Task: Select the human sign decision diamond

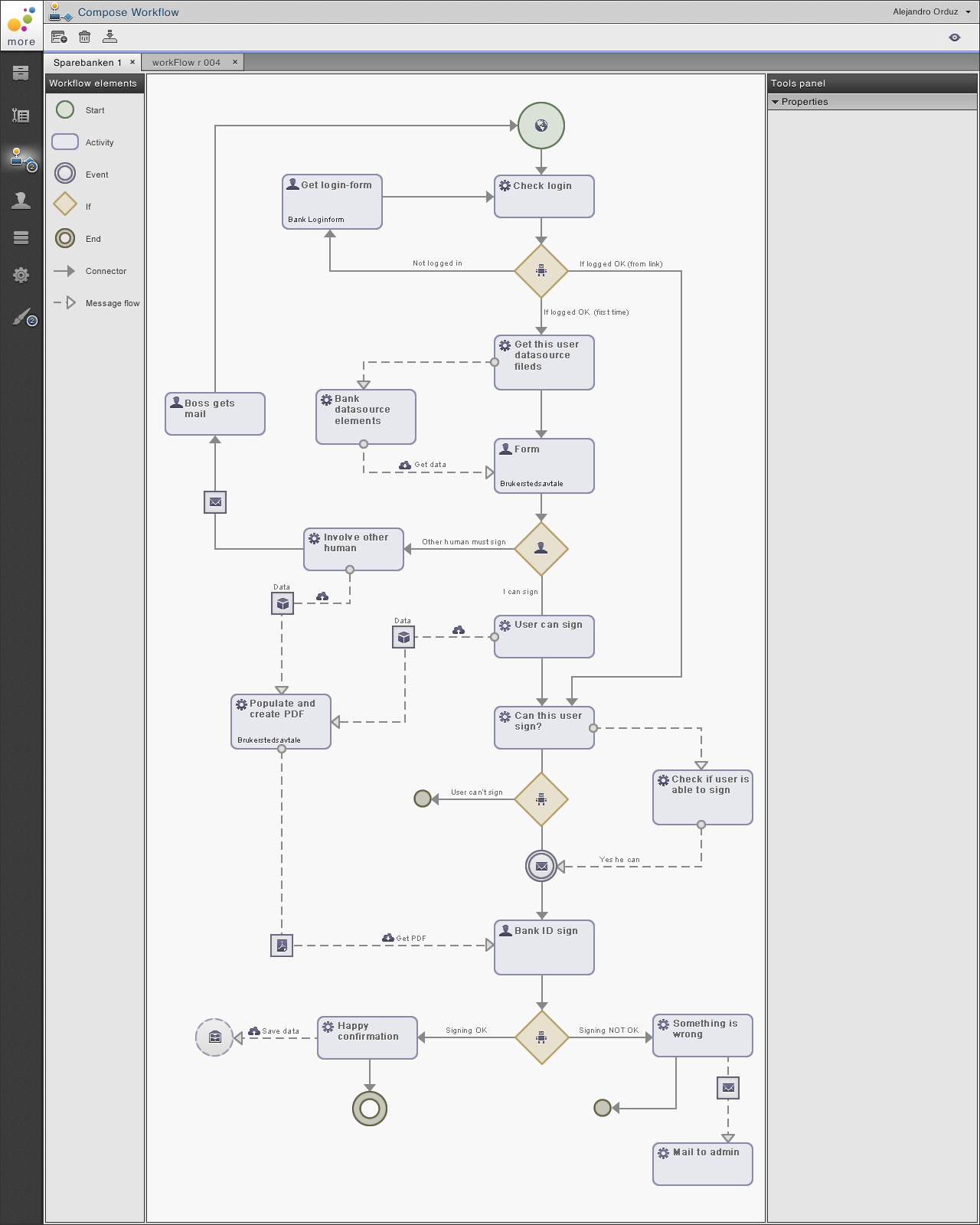Action: (541, 549)
